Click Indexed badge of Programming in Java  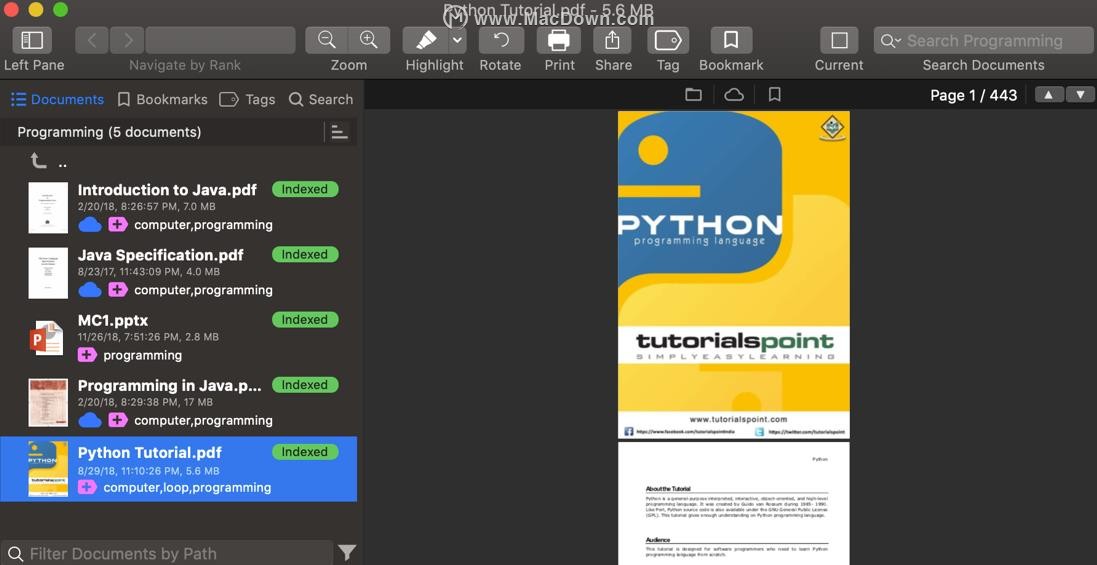click(305, 385)
